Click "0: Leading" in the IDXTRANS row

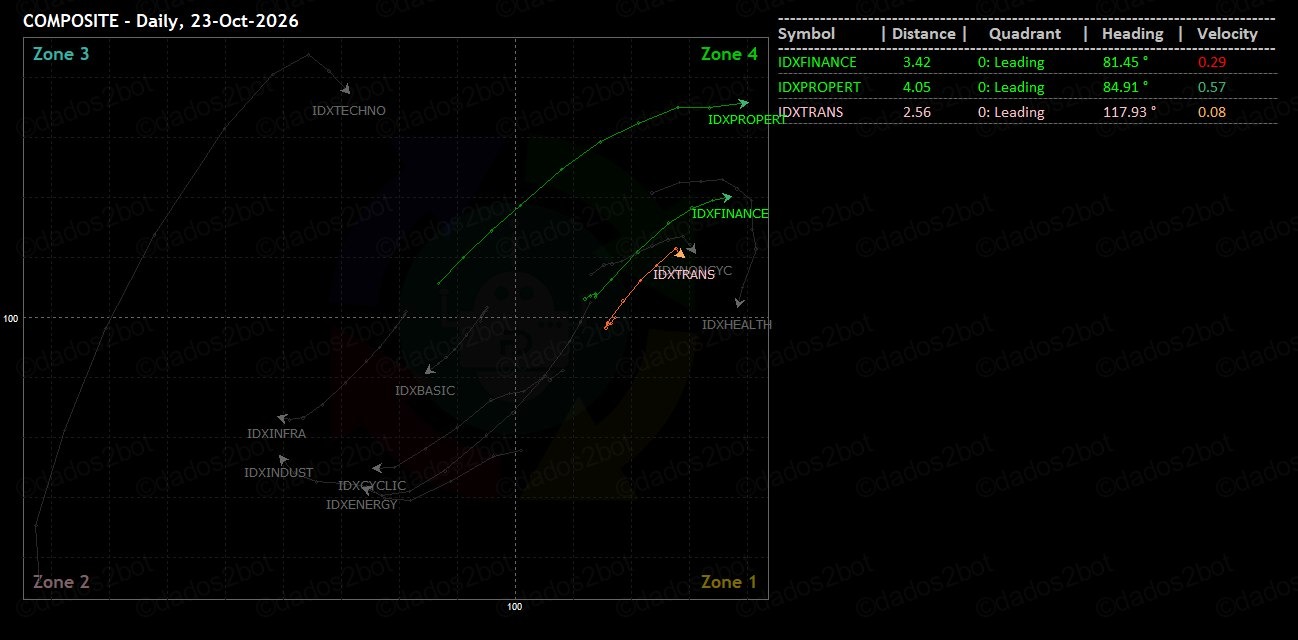[x=1011, y=112]
